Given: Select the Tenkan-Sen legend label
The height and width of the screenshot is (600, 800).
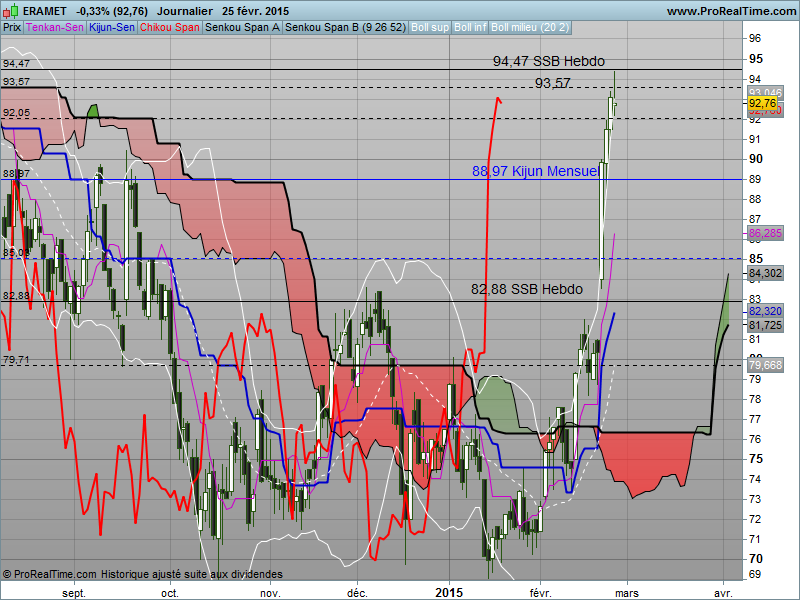Looking at the screenshot, I should (55, 28).
